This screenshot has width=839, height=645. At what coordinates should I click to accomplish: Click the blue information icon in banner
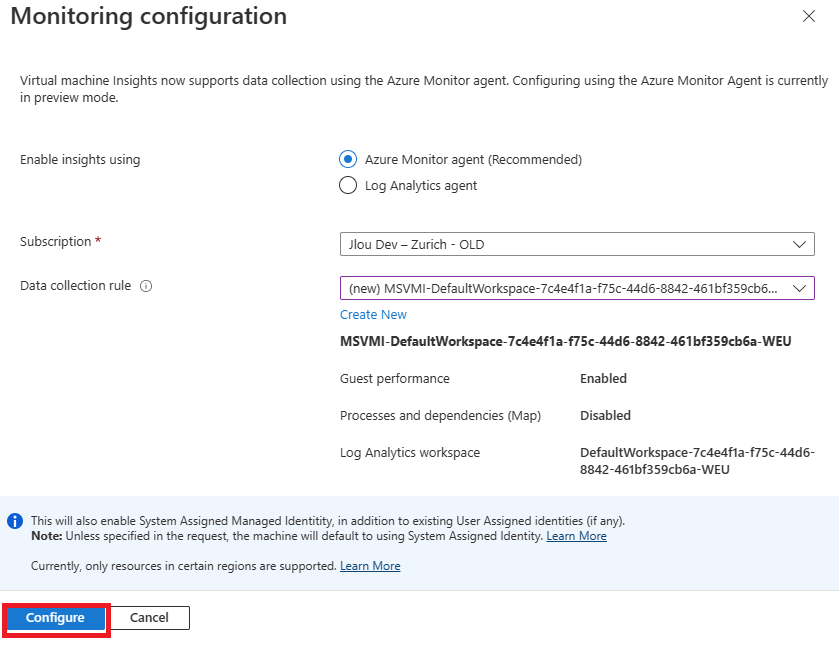tap(15, 521)
